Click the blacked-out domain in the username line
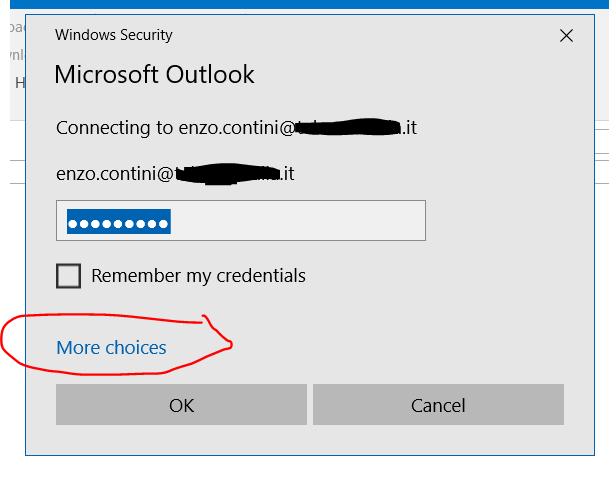This screenshot has width=609, height=481. coord(228,174)
